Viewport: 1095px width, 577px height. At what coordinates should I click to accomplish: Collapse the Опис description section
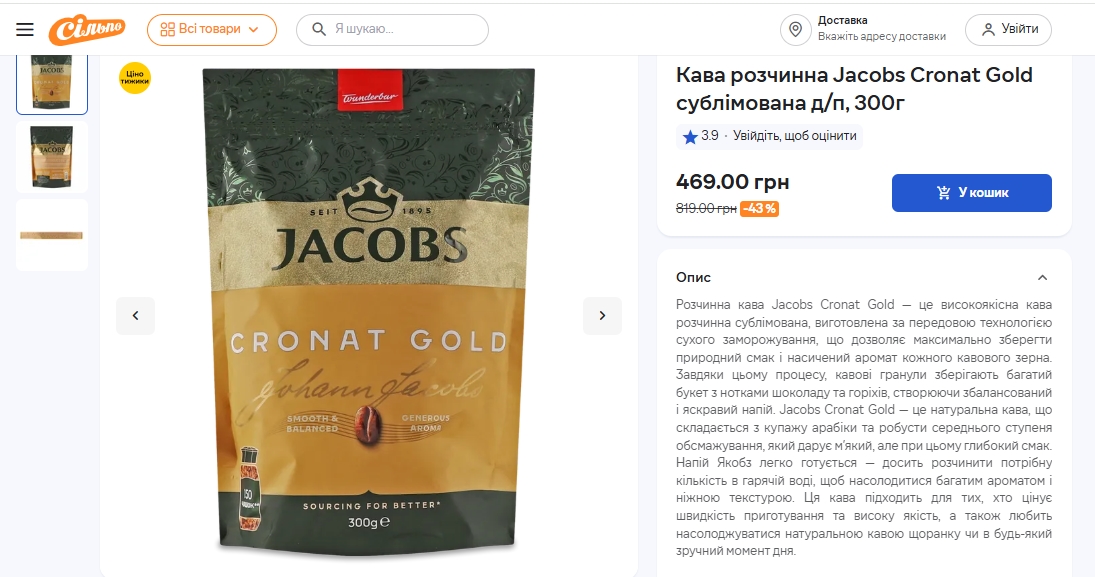[1043, 278]
